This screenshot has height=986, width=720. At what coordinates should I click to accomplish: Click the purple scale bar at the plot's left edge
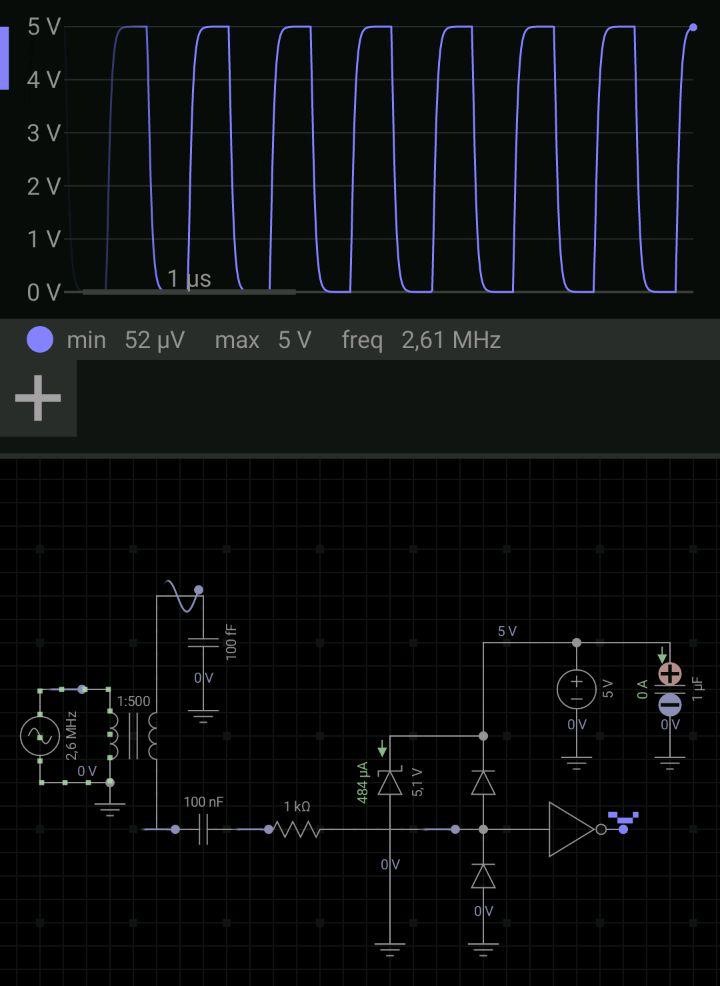[4, 58]
